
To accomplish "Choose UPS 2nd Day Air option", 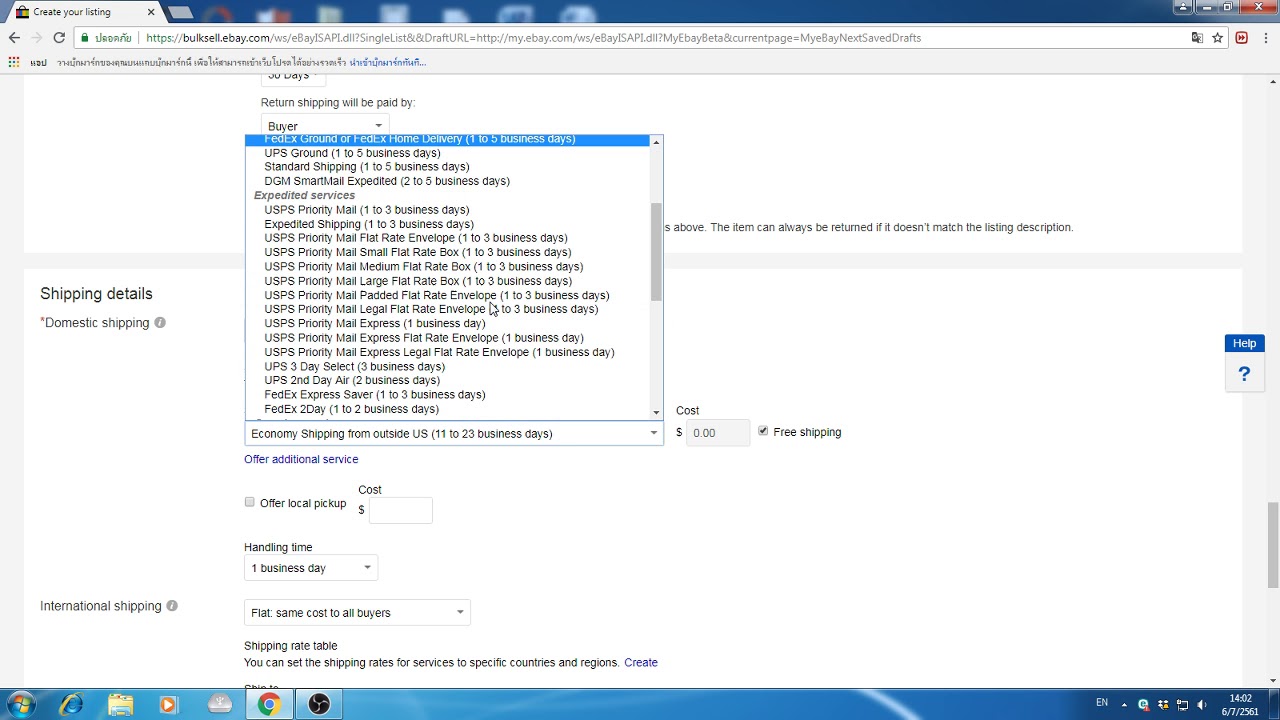I will (x=352, y=380).
